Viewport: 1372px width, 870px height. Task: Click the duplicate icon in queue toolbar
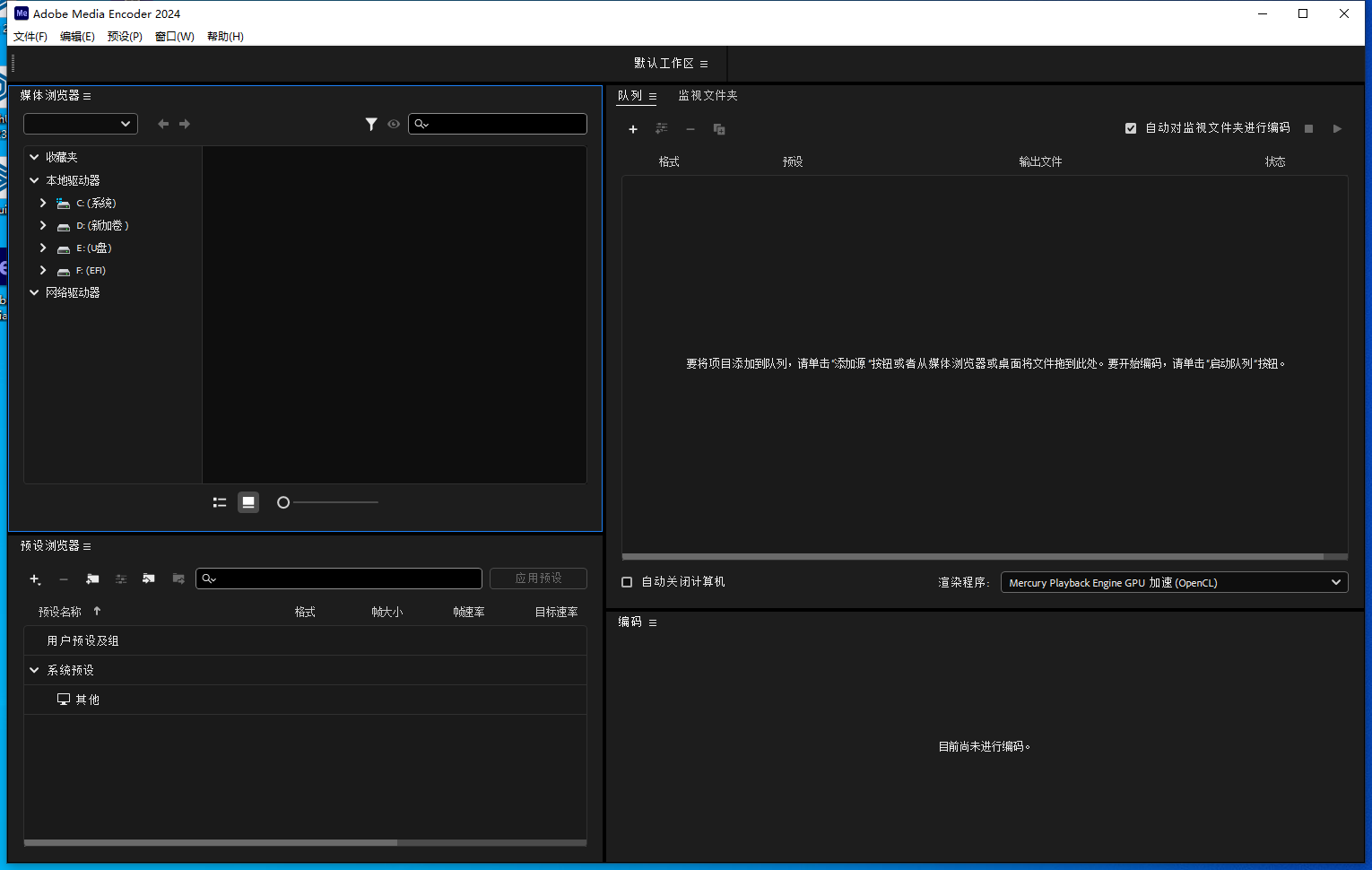719,129
